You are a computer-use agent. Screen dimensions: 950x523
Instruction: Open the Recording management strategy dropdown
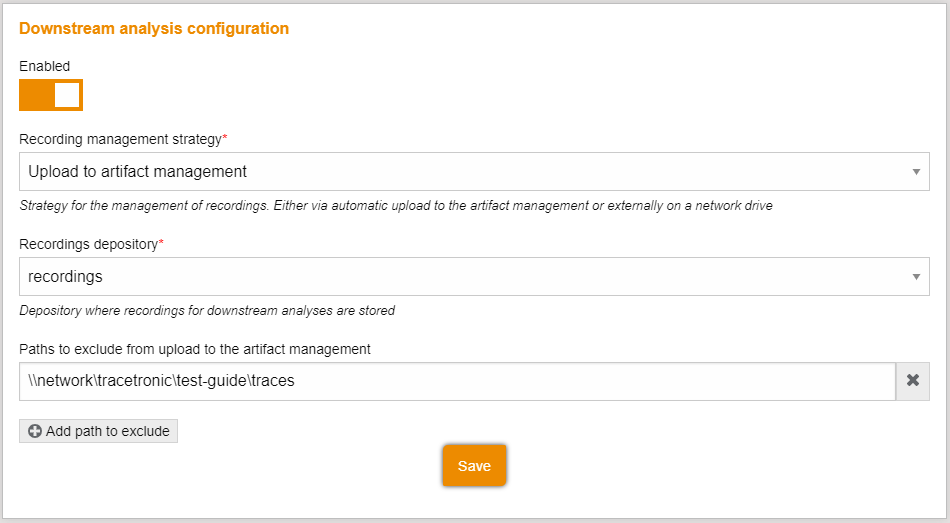(474, 172)
